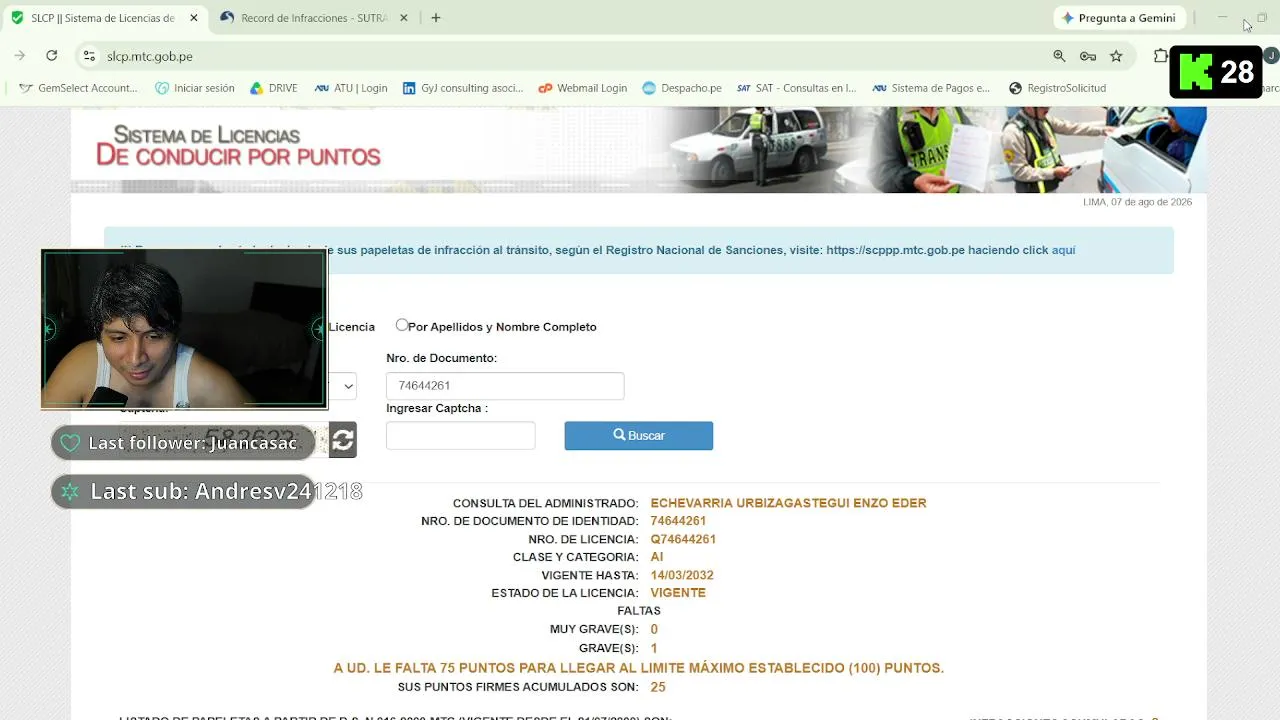Select search Por Apellidos y Nombre Completo
Viewport: 1280px width, 720px height.
[x=402, y=325]
